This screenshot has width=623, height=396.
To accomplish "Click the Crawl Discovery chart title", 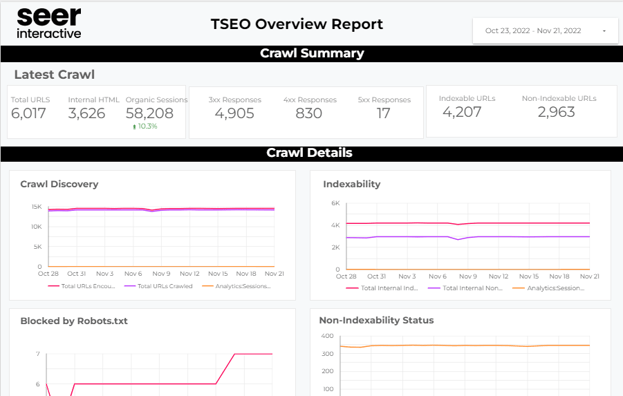I will tap(59, 184).
